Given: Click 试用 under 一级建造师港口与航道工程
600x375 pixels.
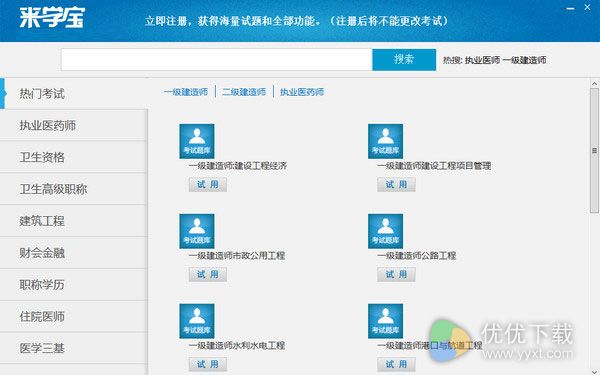Looking at the screenshot, I should coord(396,364).
